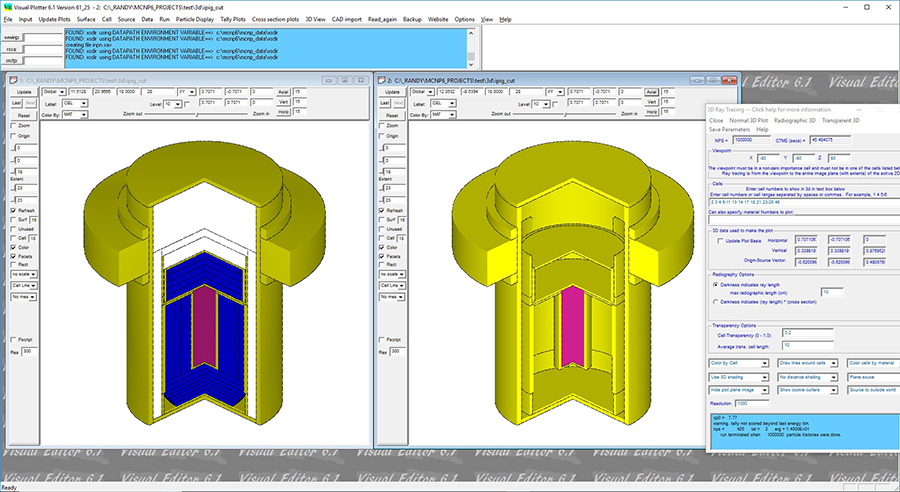Screen dimensions: 900x492
Task: Click Resolution field in ray tracing dialog
Action: click(751, 404)
